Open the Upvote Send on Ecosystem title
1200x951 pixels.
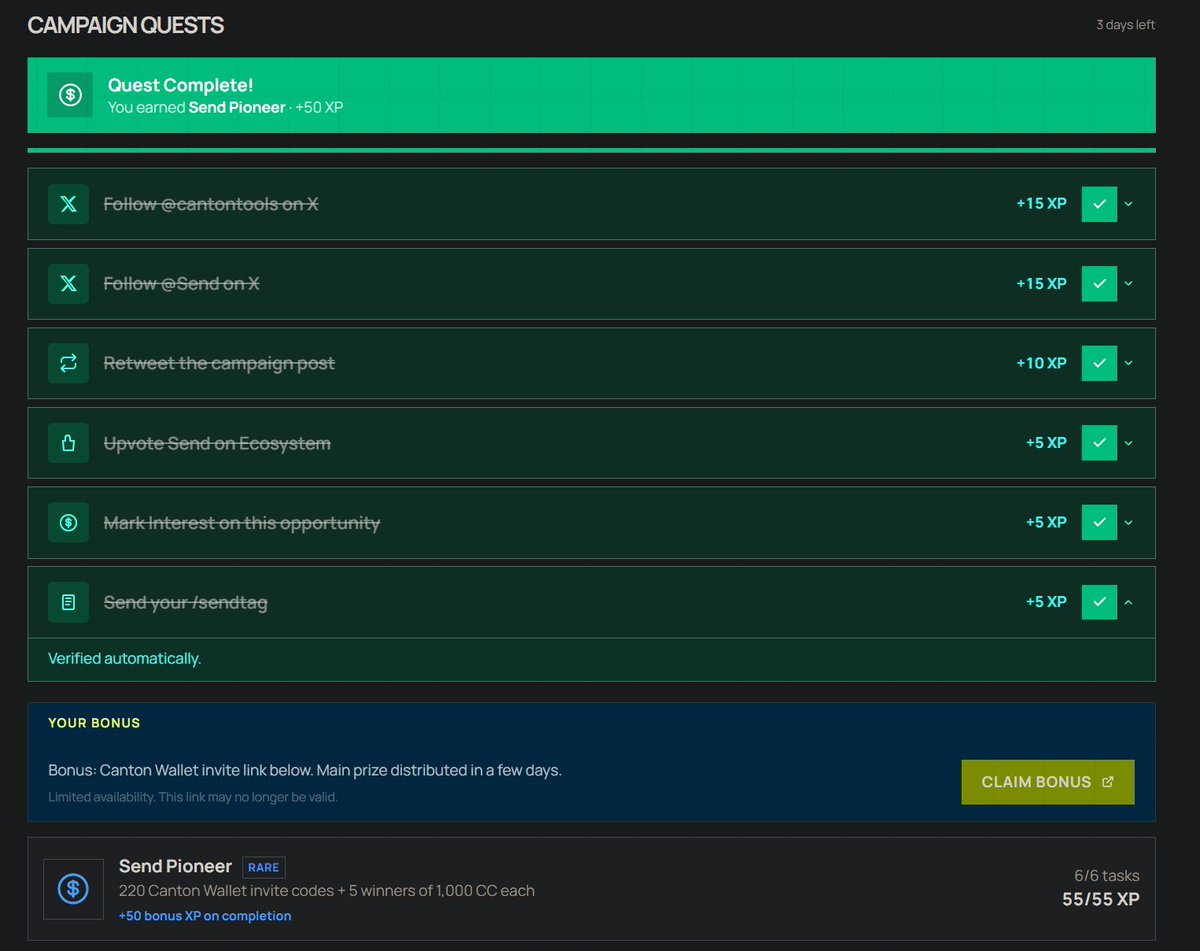pyautogui.click(x=217, y=443)
